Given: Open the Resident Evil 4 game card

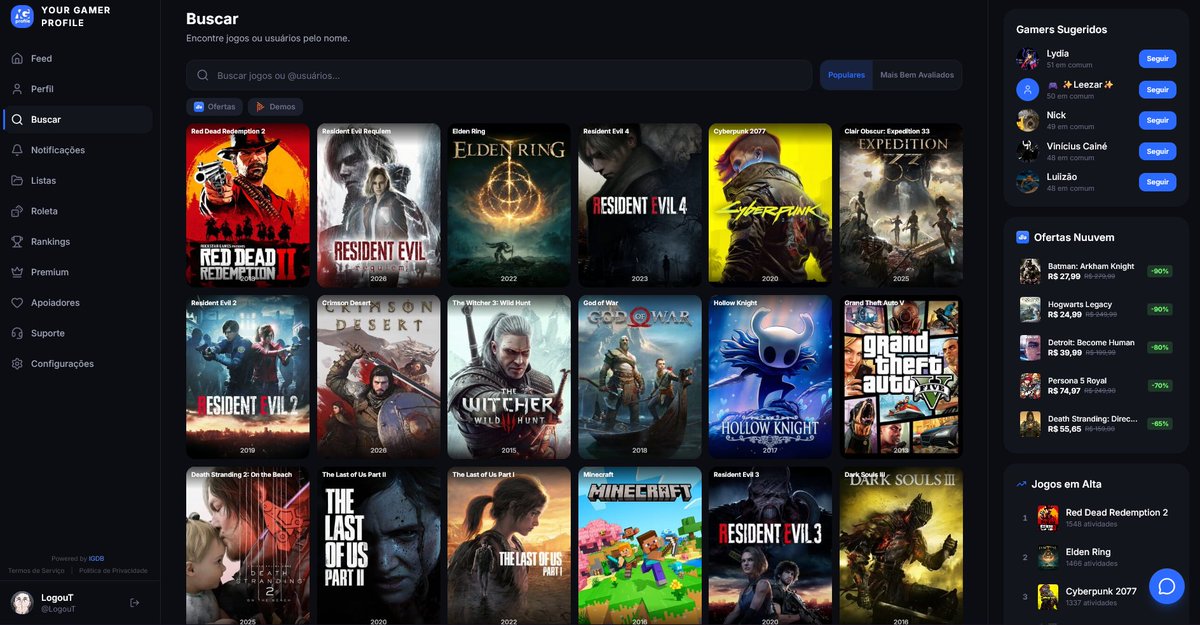Looking at the screenshot, I should [640, 205].
